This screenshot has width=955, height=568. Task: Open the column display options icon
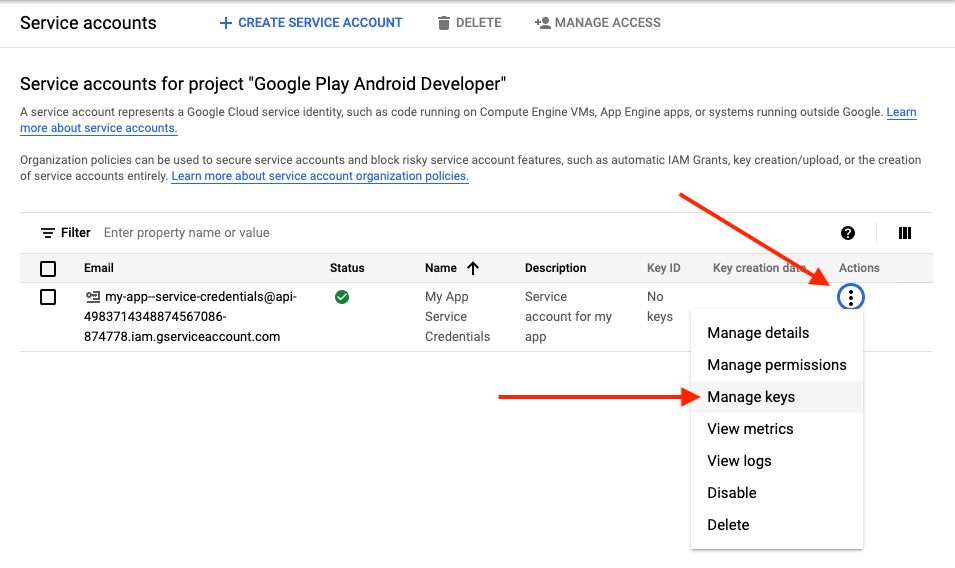(x=905, y=233)
